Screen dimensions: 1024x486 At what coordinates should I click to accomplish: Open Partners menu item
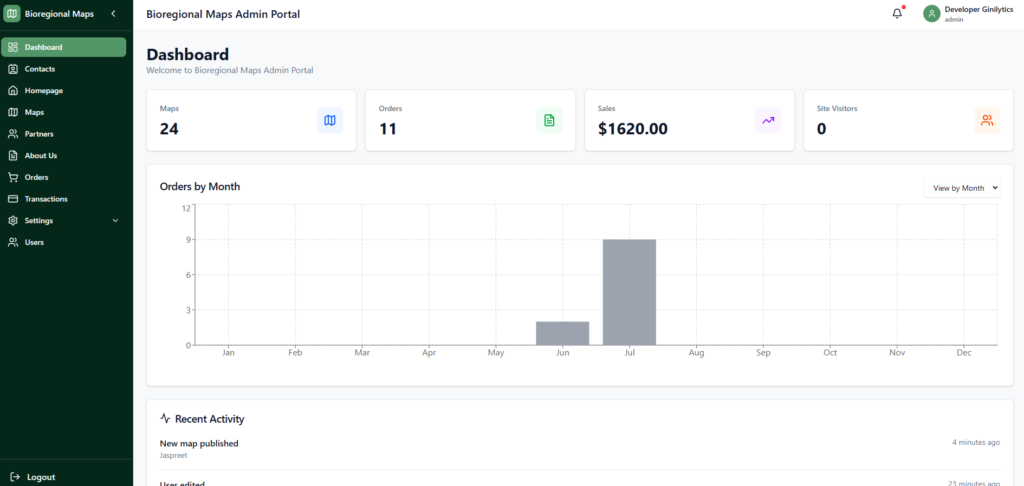64,133
